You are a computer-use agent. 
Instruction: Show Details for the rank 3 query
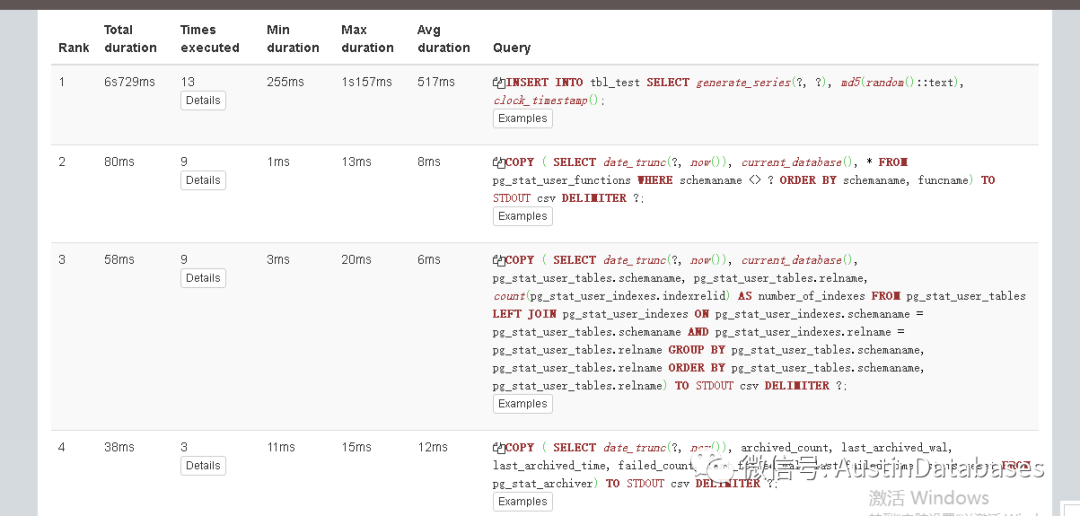[203, 279]
